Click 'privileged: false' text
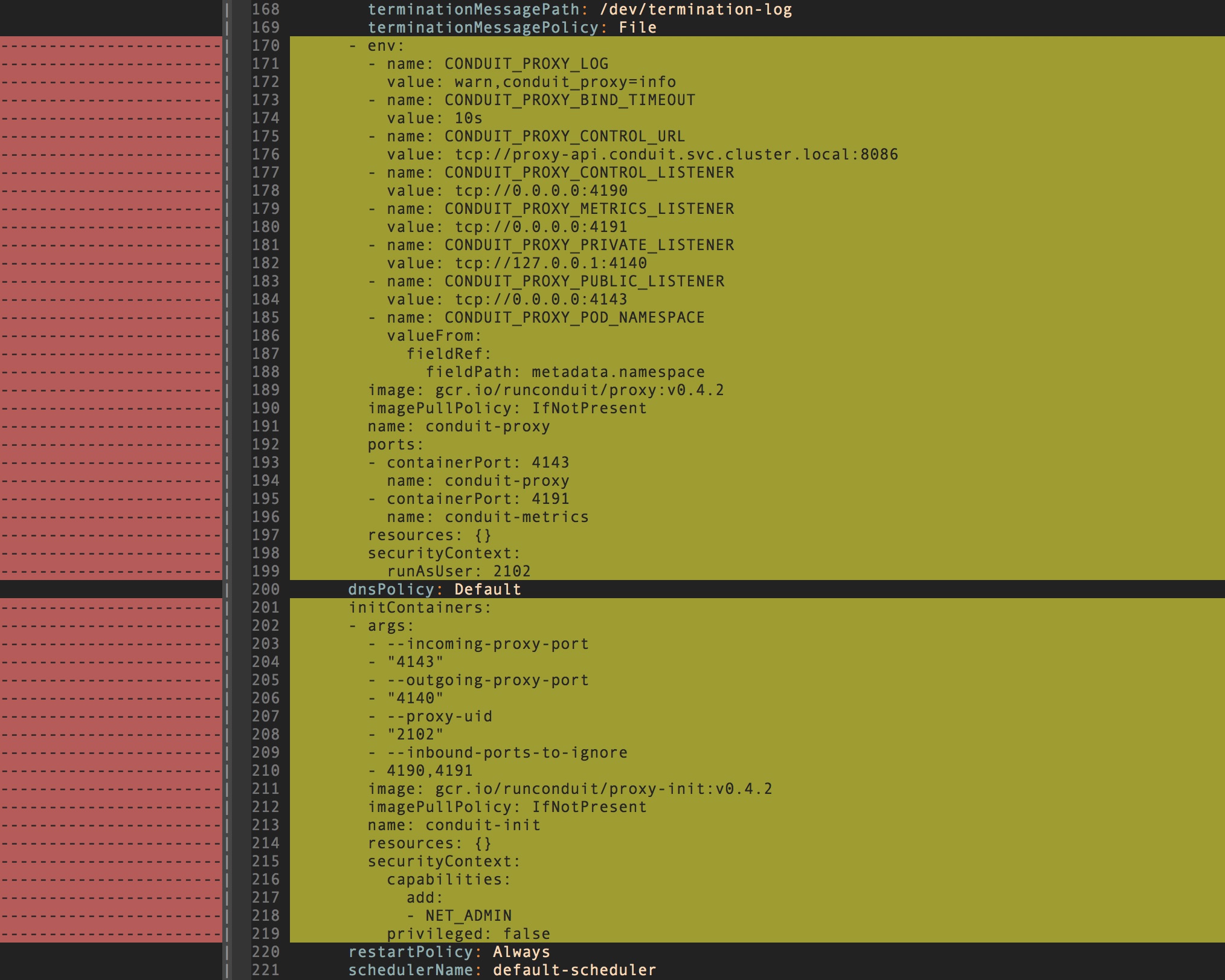1225x980 pixels. (x=469, y=934)
